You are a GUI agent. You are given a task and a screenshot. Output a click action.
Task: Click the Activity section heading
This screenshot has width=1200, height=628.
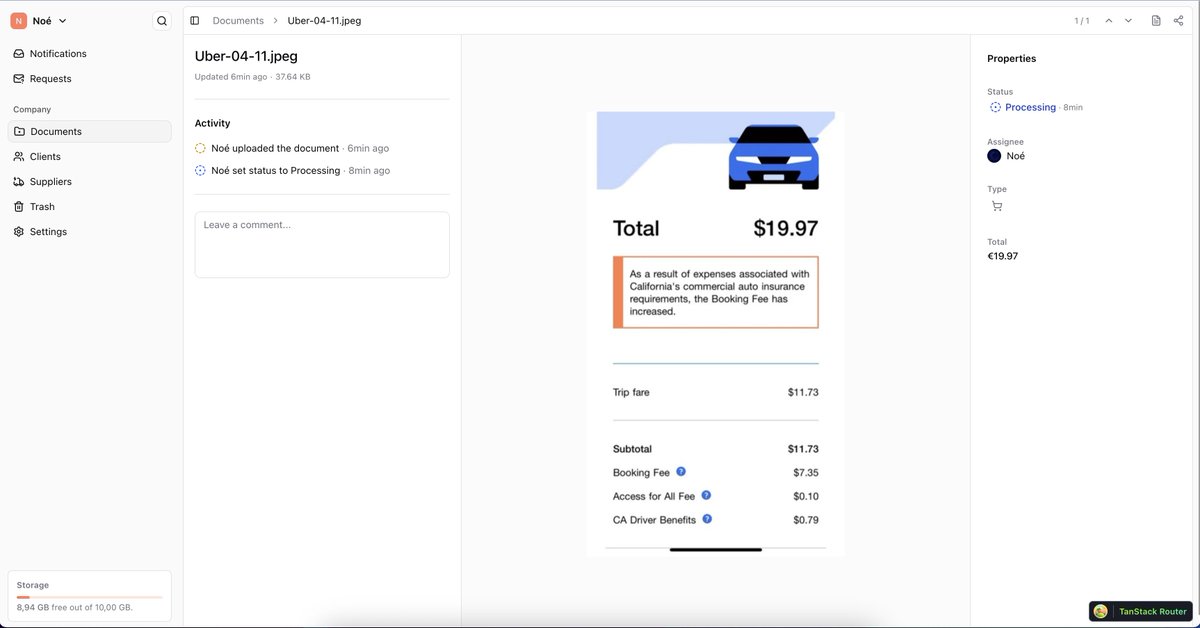click(x=212, y=124)
